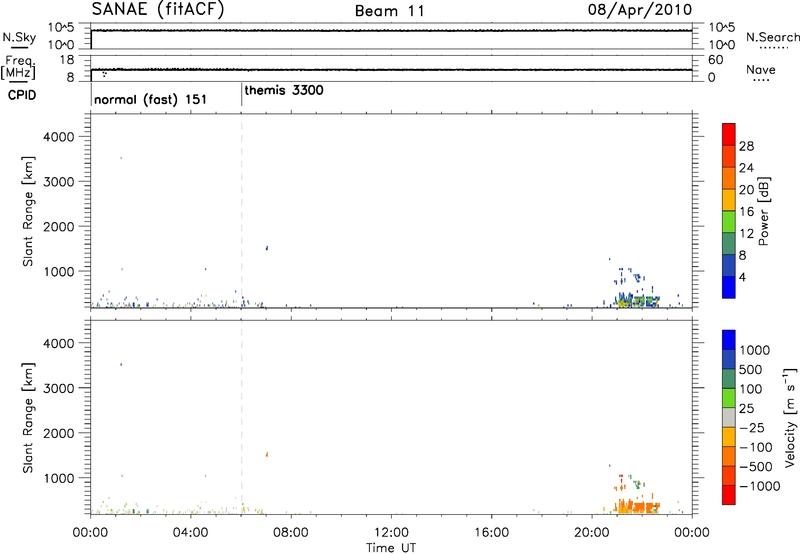Select the 18 tick on the Freq. axis
The height and width of the screenshot is (554, 800).
pos(67,60)
